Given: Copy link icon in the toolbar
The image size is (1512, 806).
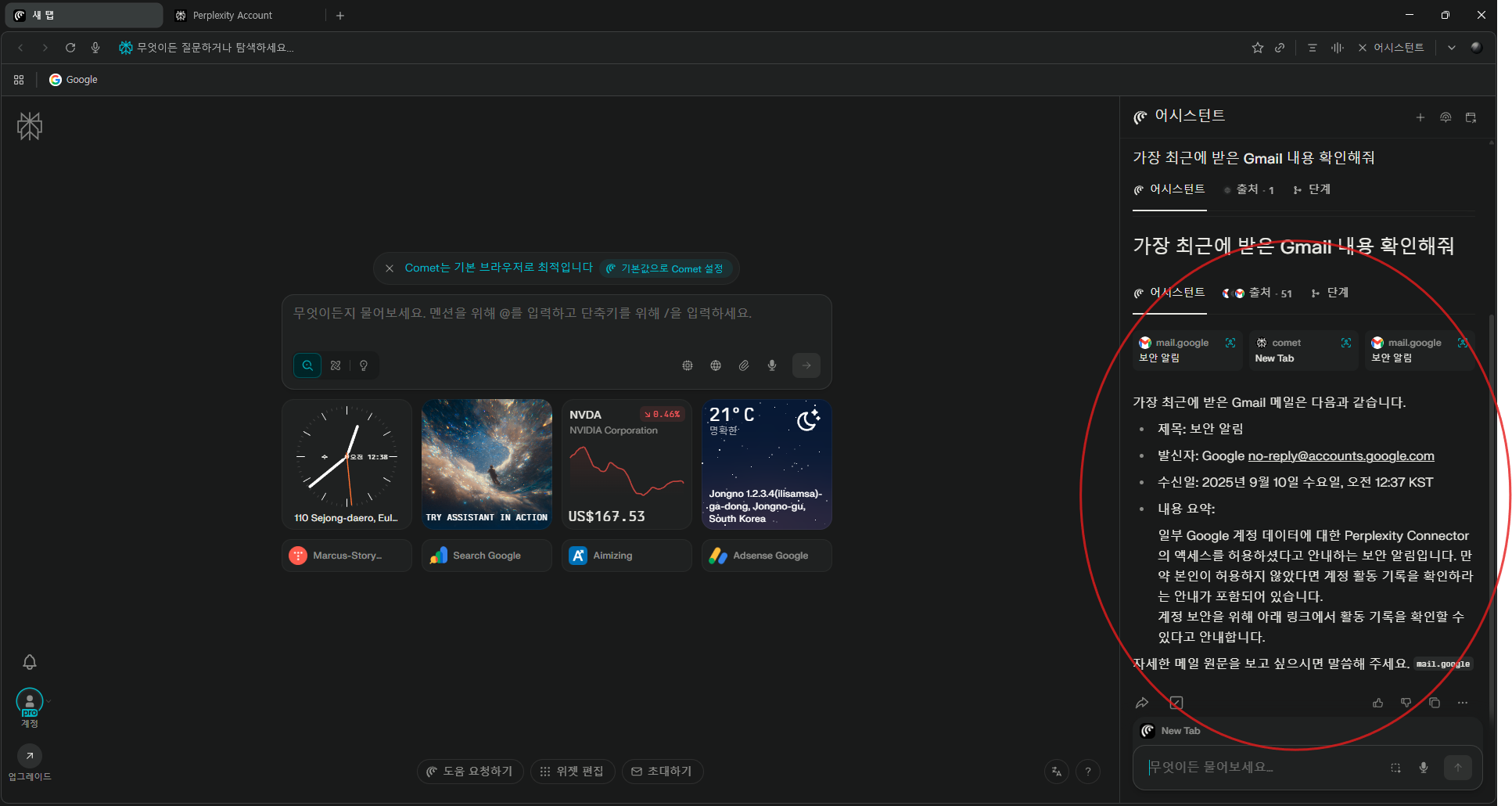Looking at the screenshot, I should pos(1280,48).
